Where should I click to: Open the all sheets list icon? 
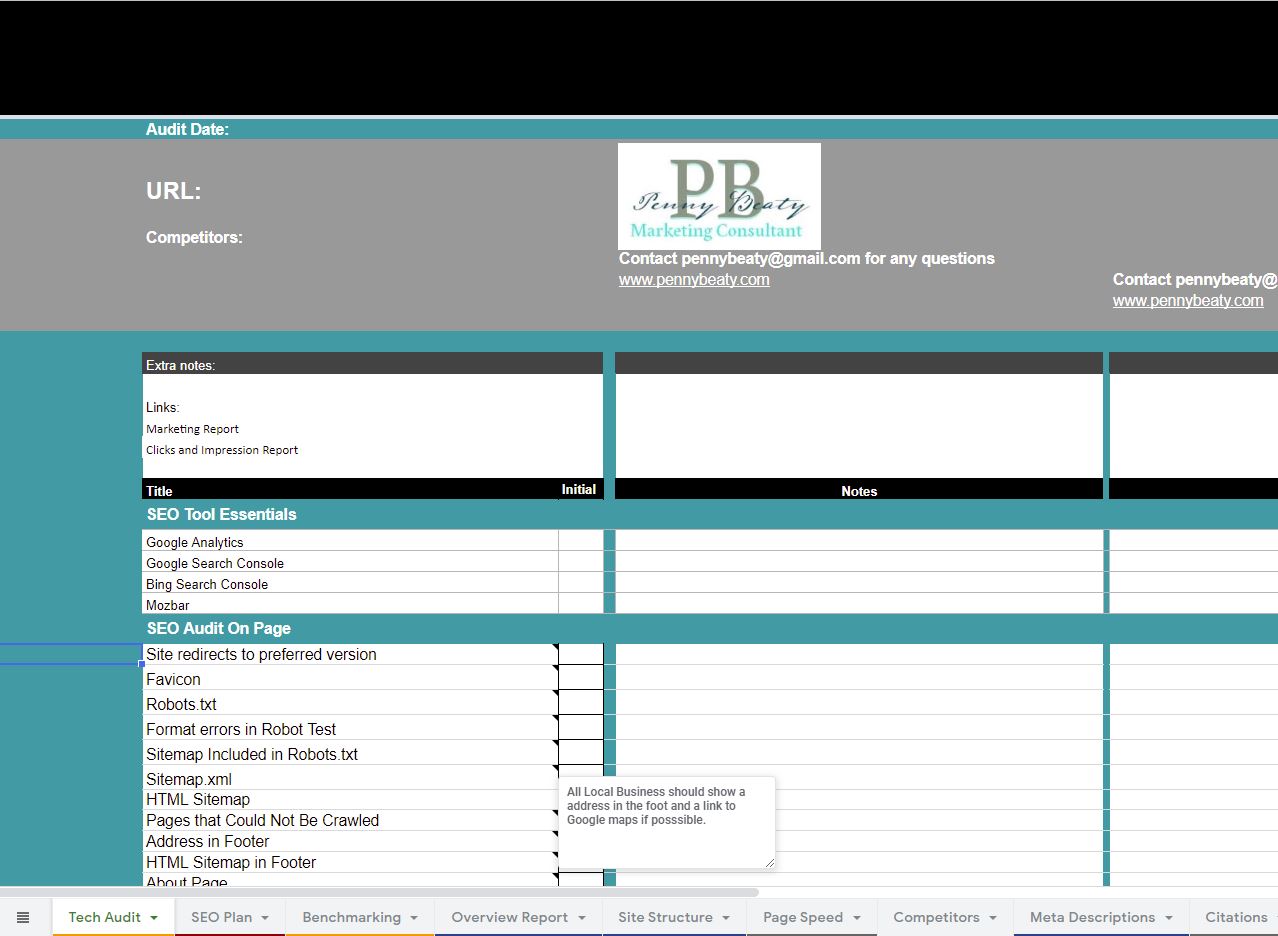pos(23,917)
